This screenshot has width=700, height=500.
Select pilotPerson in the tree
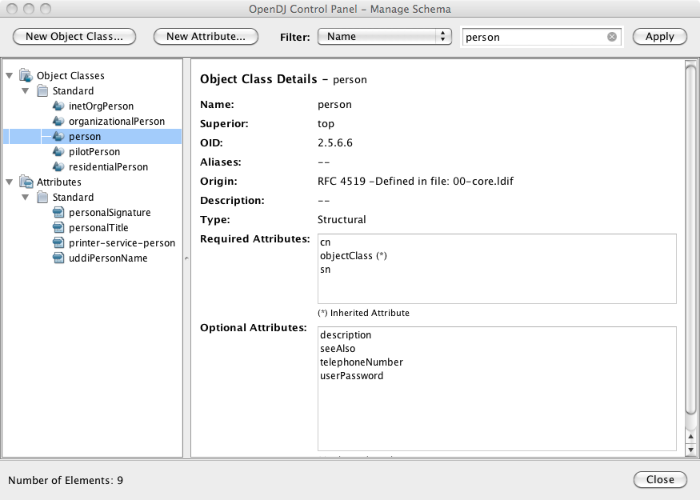coord(94,152)
